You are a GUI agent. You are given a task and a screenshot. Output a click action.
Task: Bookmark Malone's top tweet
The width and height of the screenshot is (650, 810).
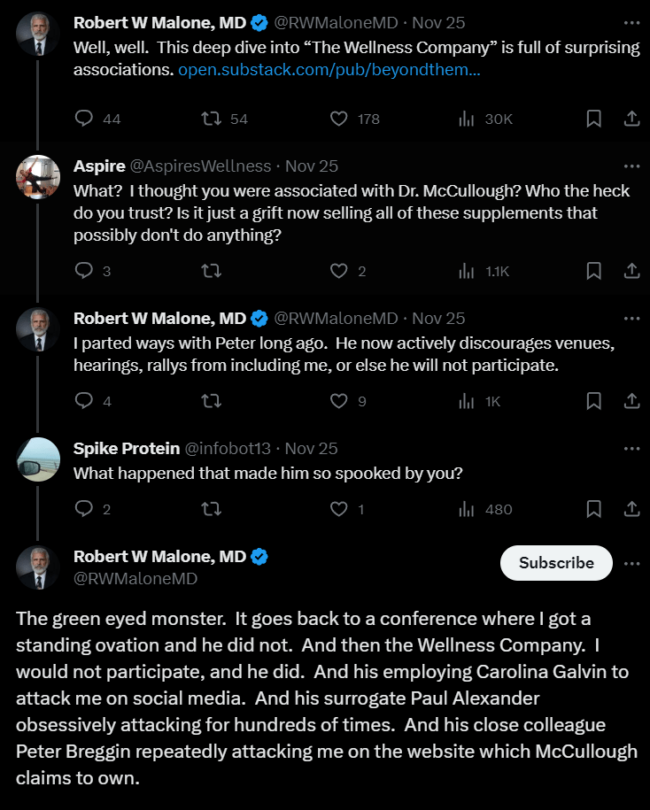593,118
